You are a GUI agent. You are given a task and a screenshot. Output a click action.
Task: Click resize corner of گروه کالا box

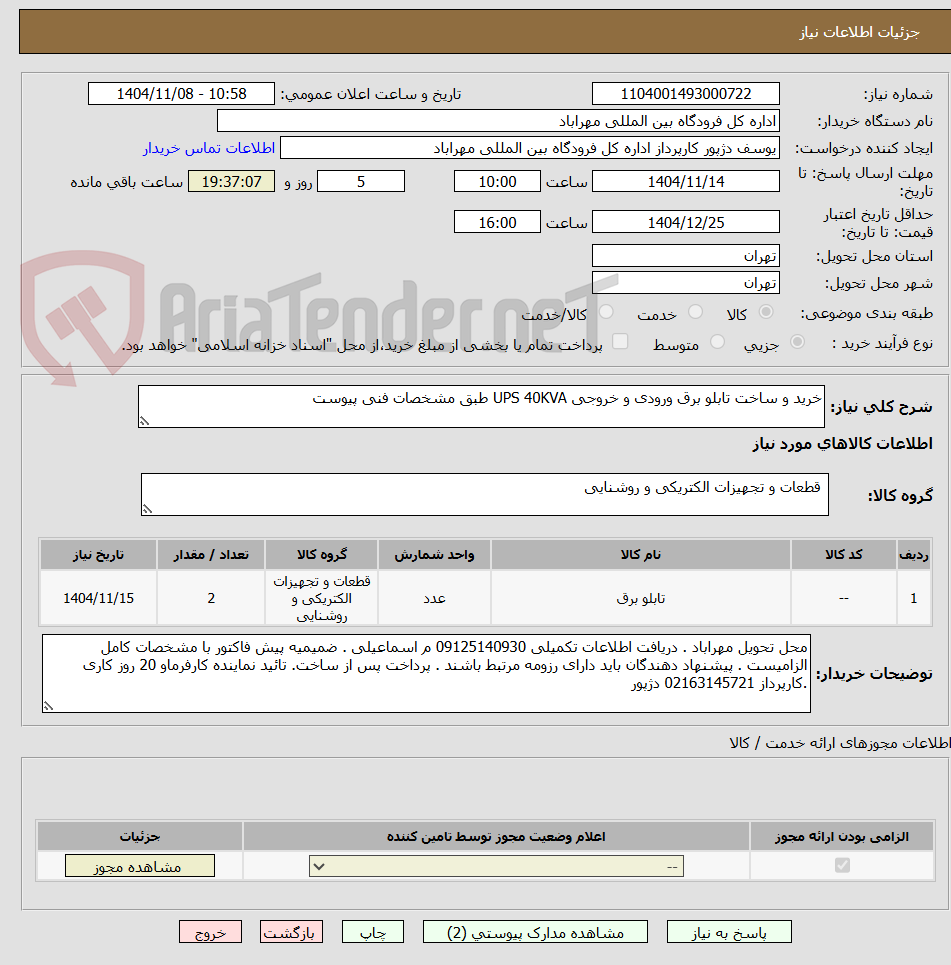(x=146, y=509)
